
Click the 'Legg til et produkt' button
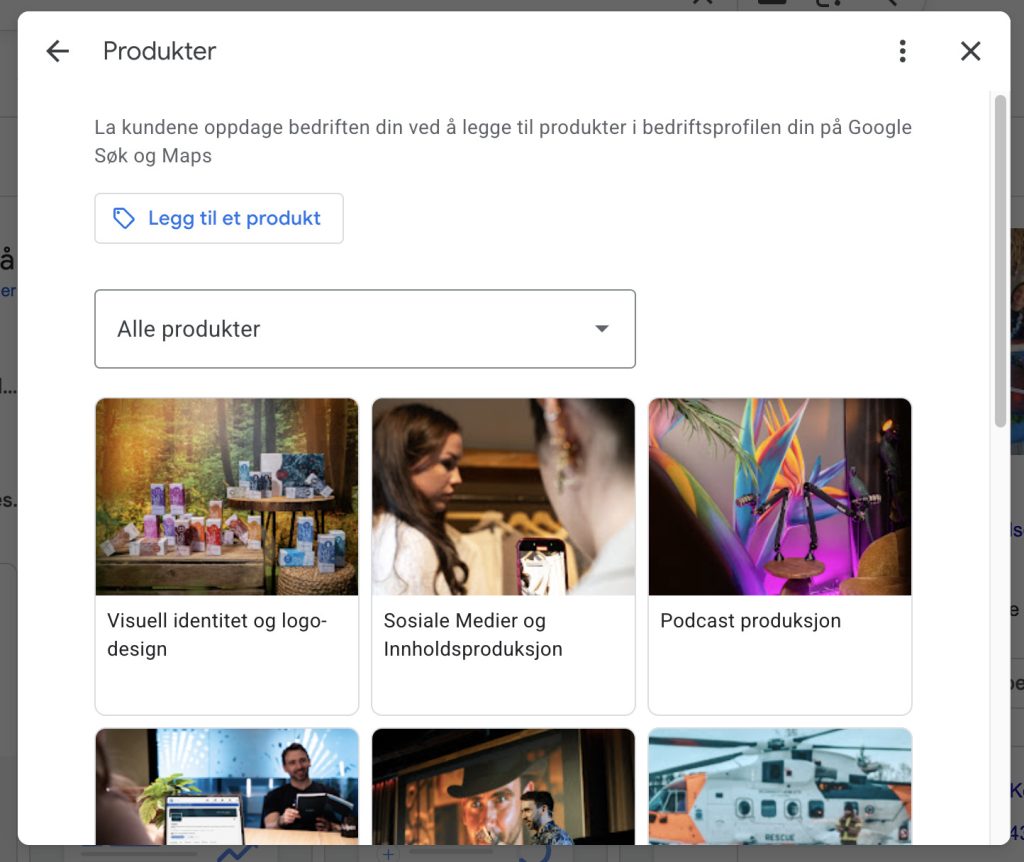coord(219,218)
